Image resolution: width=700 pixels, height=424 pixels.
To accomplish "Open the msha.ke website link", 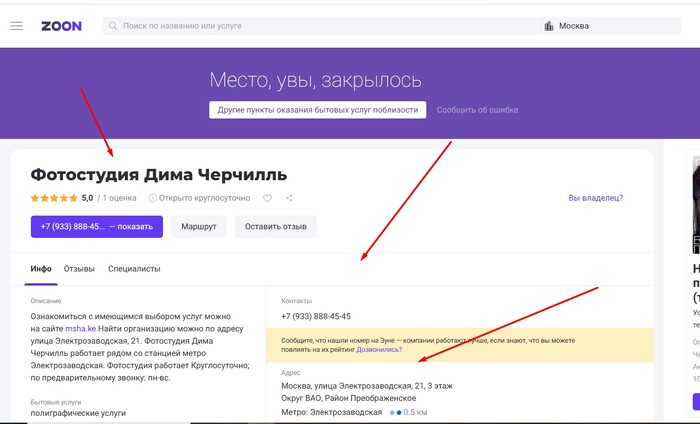I will click(81, 329).
